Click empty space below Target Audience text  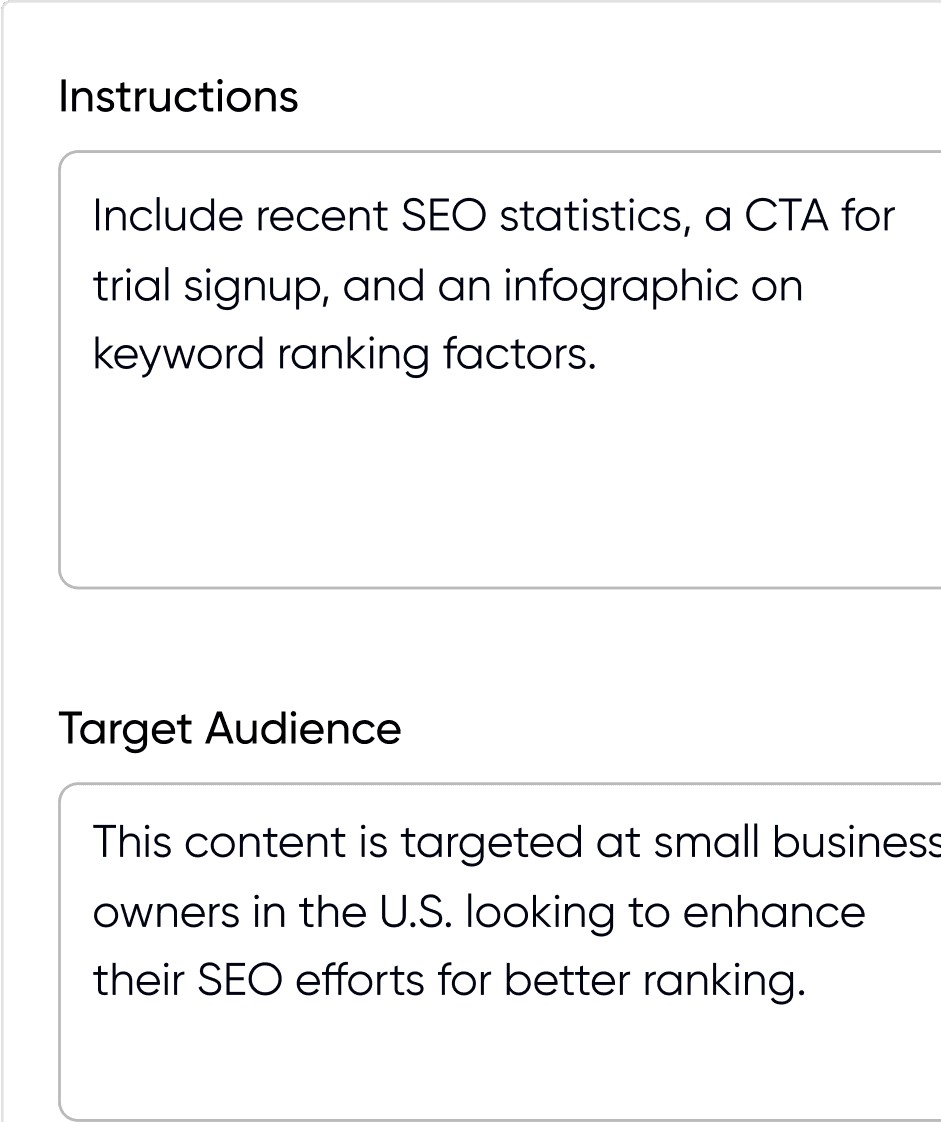click(x=500, y=1070)
